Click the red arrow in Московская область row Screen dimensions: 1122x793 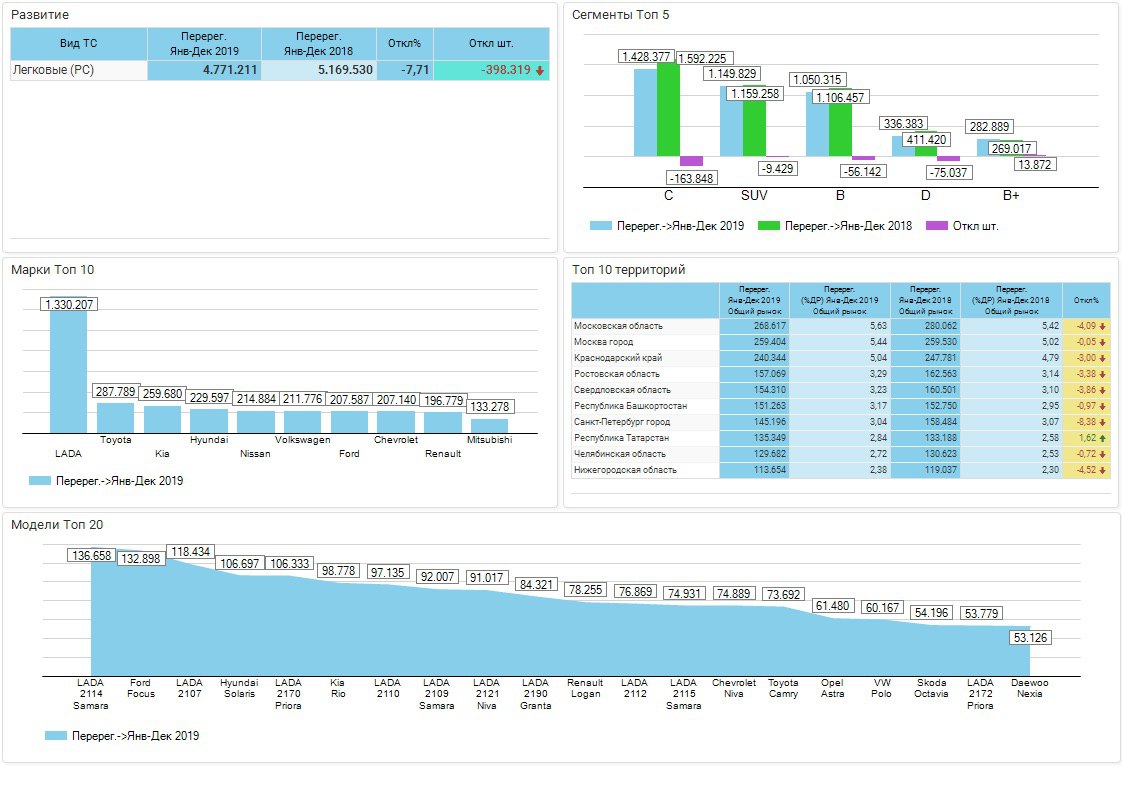[x=1103, y=326]
